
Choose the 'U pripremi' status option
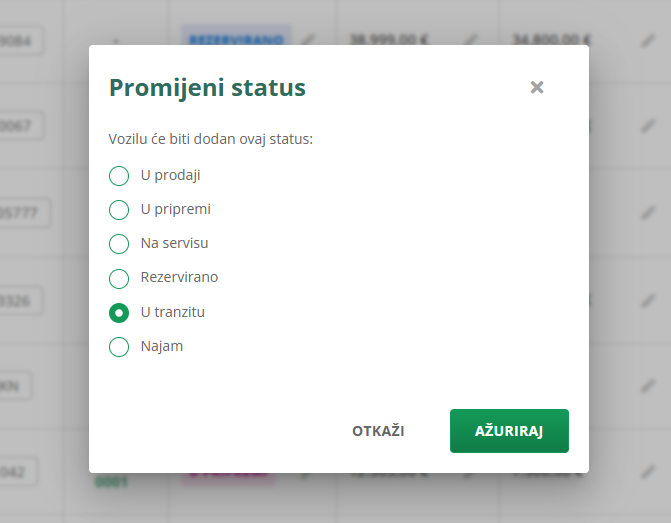coord(119,210)
